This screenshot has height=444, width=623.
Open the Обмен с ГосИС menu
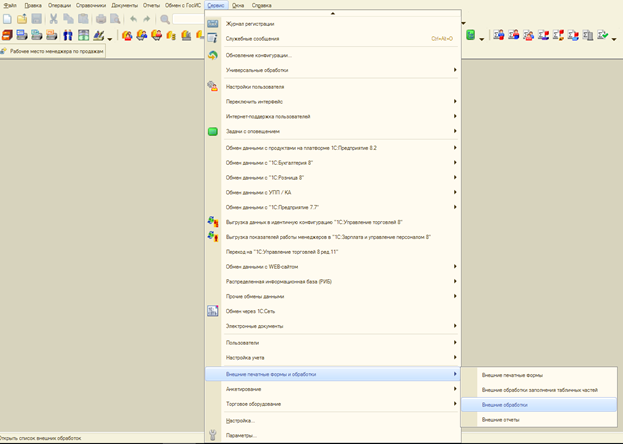click(183, 5)
